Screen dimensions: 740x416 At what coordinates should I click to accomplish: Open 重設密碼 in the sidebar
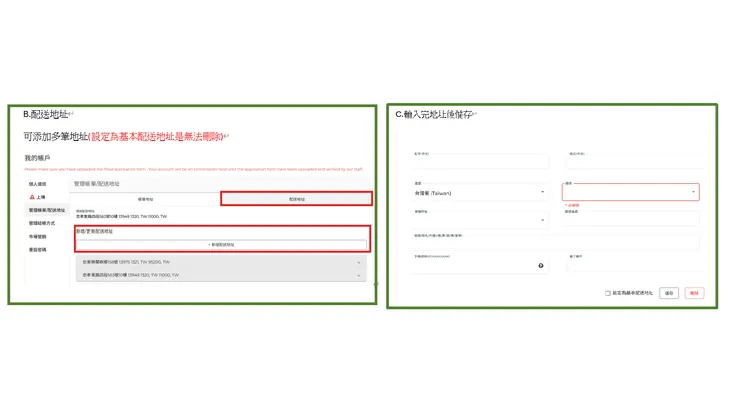(38, 249)
